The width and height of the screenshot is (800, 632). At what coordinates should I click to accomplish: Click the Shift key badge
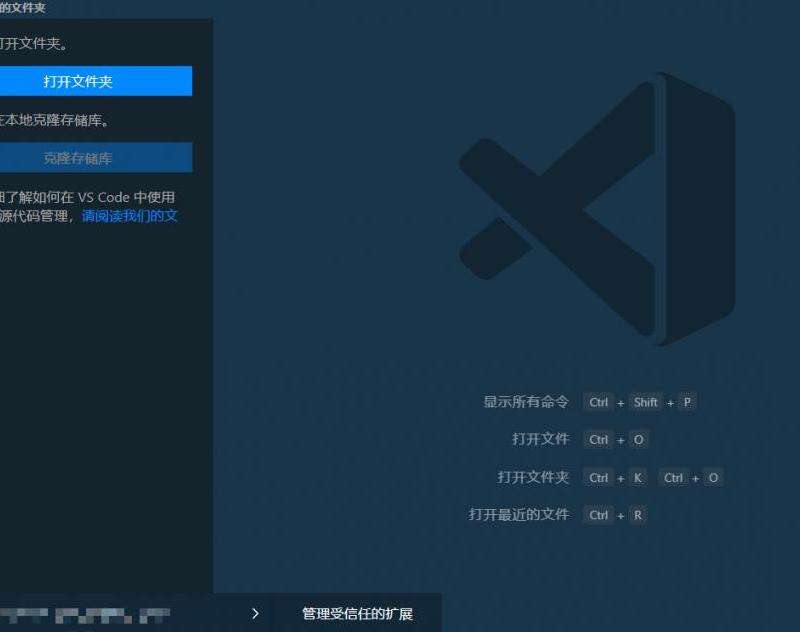pos(645,402)
